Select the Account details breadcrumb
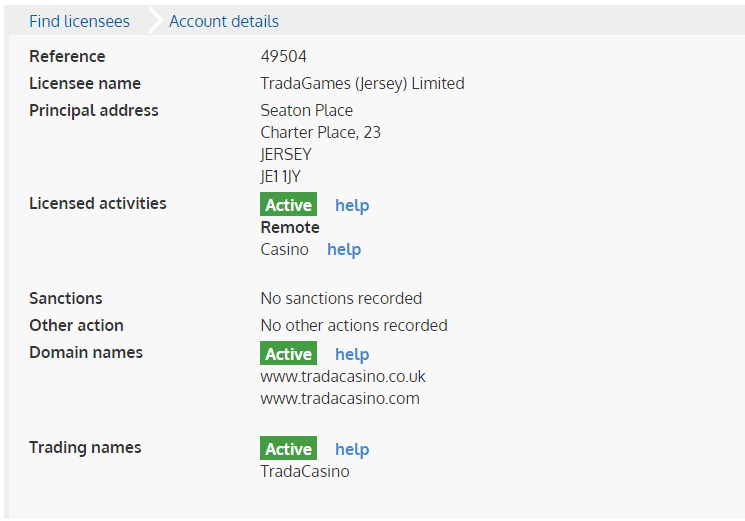This screenshot has height=521, width=745. click(224, 21)
